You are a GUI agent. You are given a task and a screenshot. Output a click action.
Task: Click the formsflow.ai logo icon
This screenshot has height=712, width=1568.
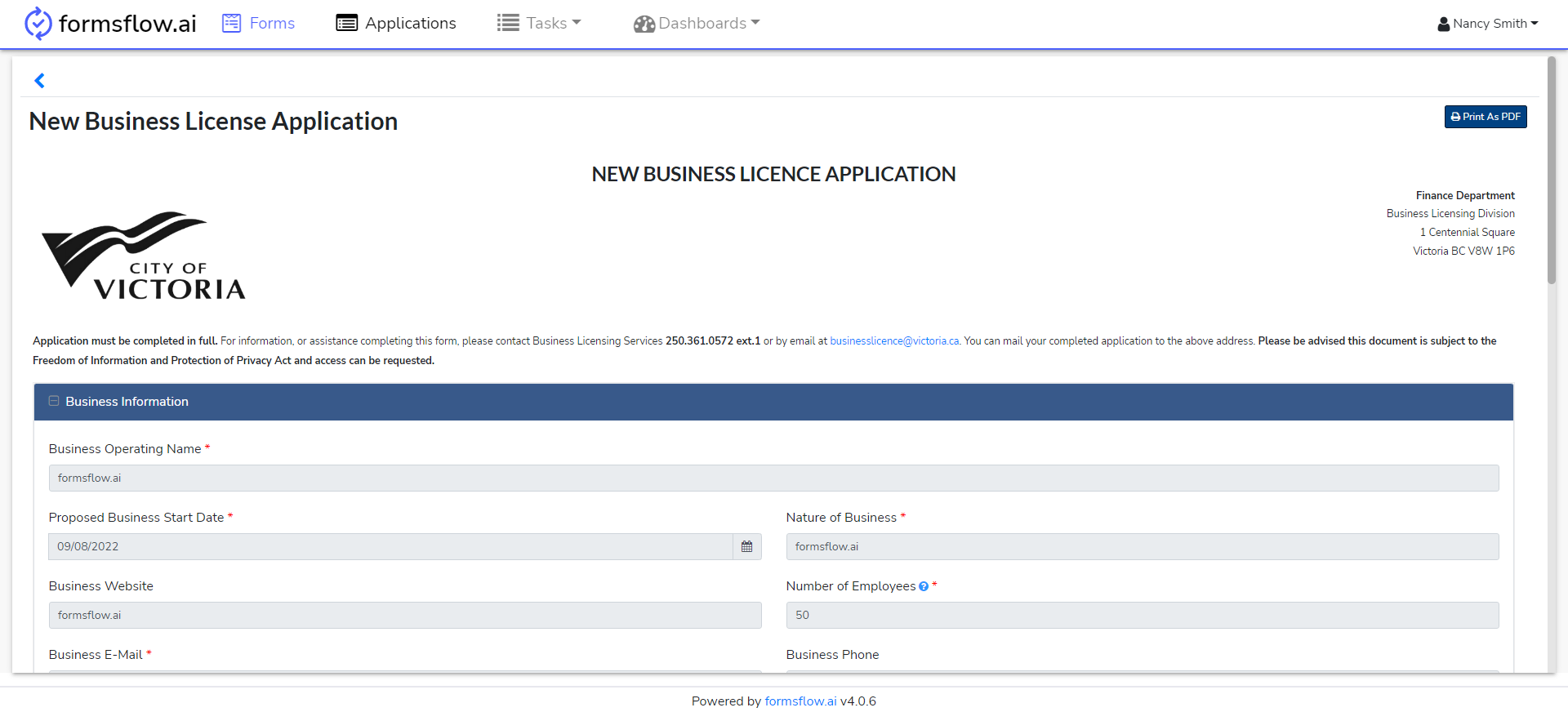[x=38, y=24]
